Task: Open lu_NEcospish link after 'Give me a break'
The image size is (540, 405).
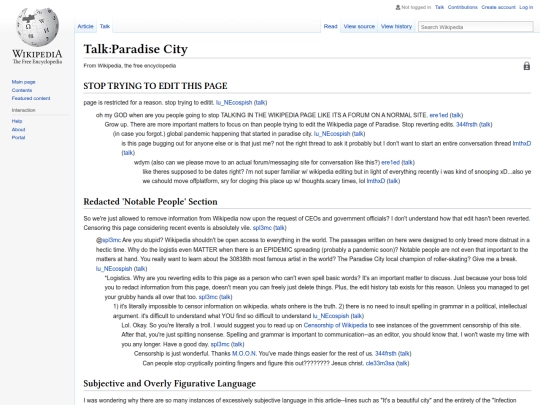Action: pos(114,269)
